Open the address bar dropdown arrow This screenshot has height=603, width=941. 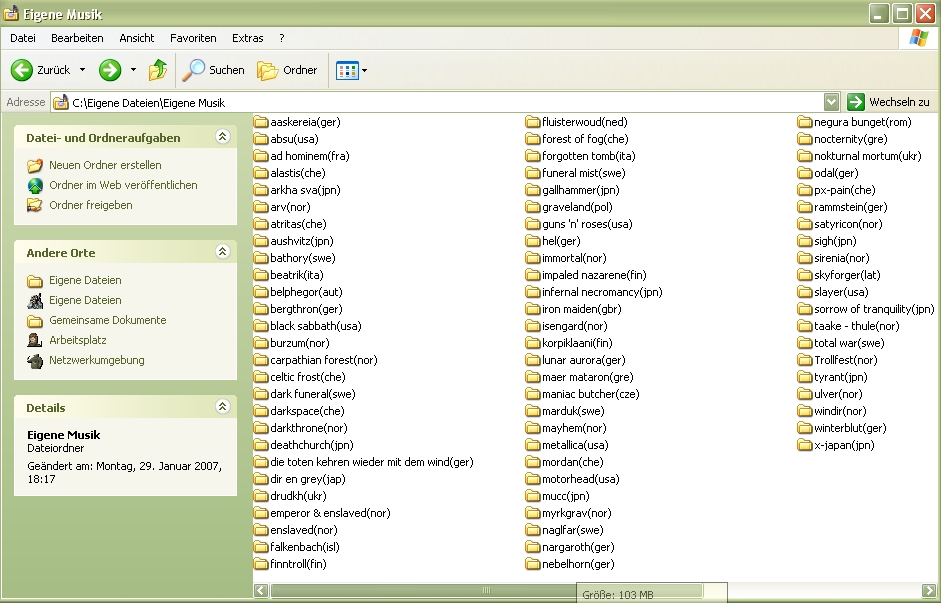pos(831,102)
